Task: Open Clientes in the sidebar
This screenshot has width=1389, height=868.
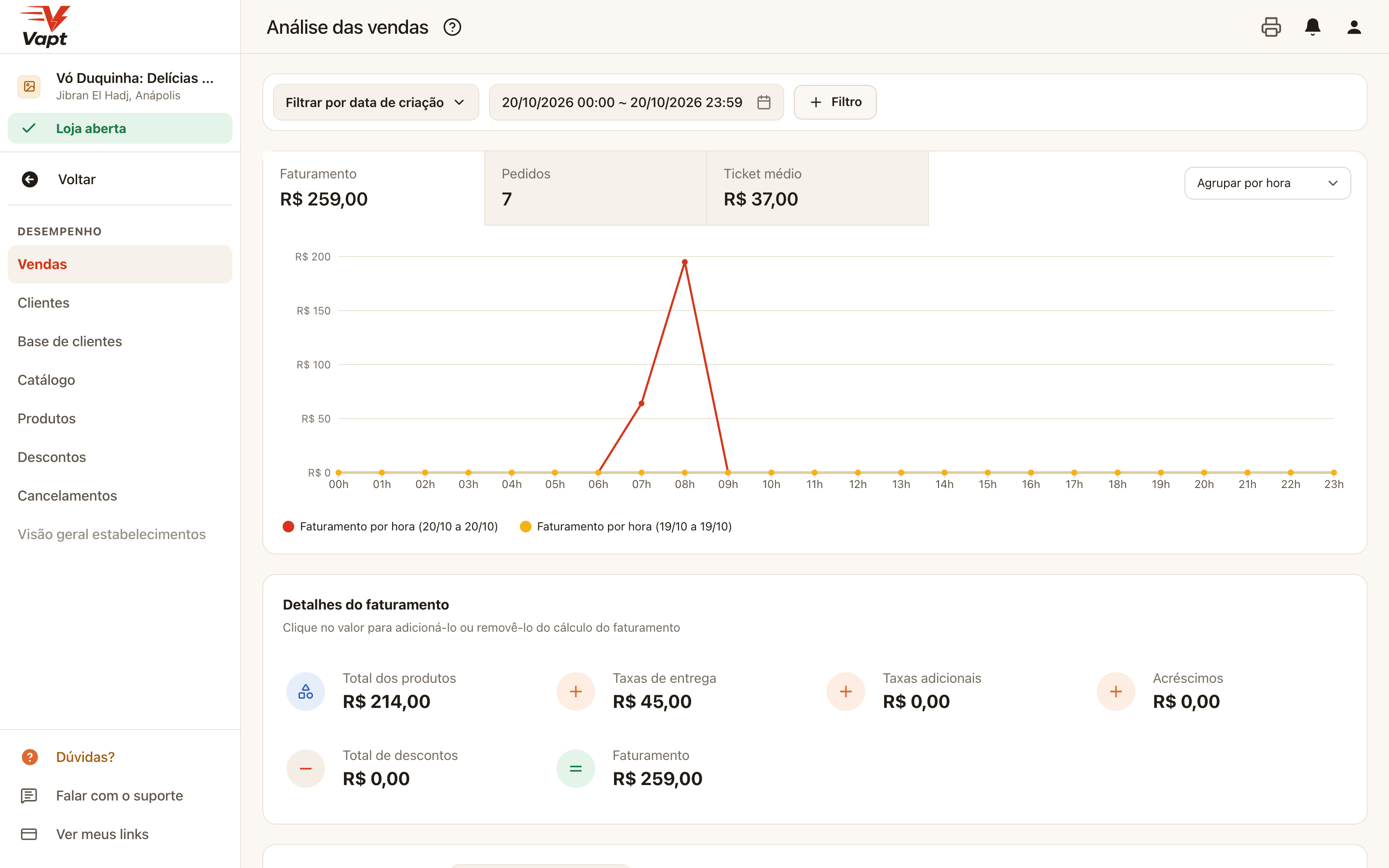Action: click(x=120, y=302)
